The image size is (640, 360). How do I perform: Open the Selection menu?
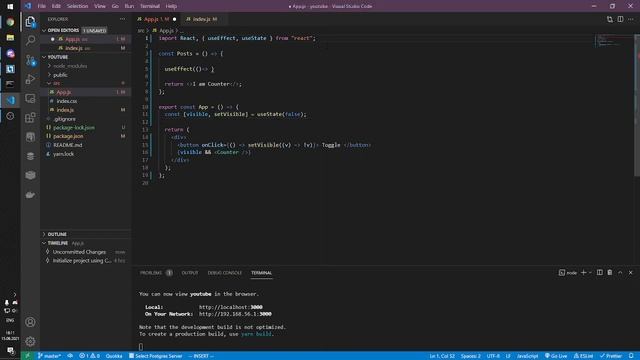[x=77, y=6]
